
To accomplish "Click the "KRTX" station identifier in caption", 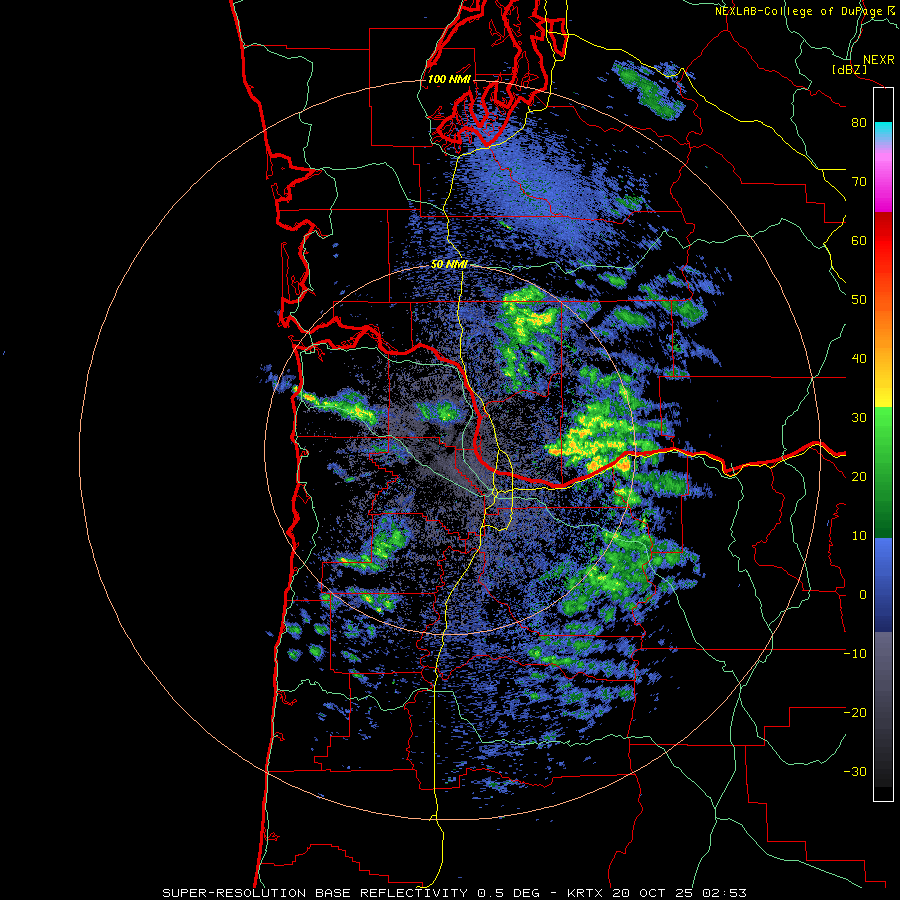I will (587, 893).
